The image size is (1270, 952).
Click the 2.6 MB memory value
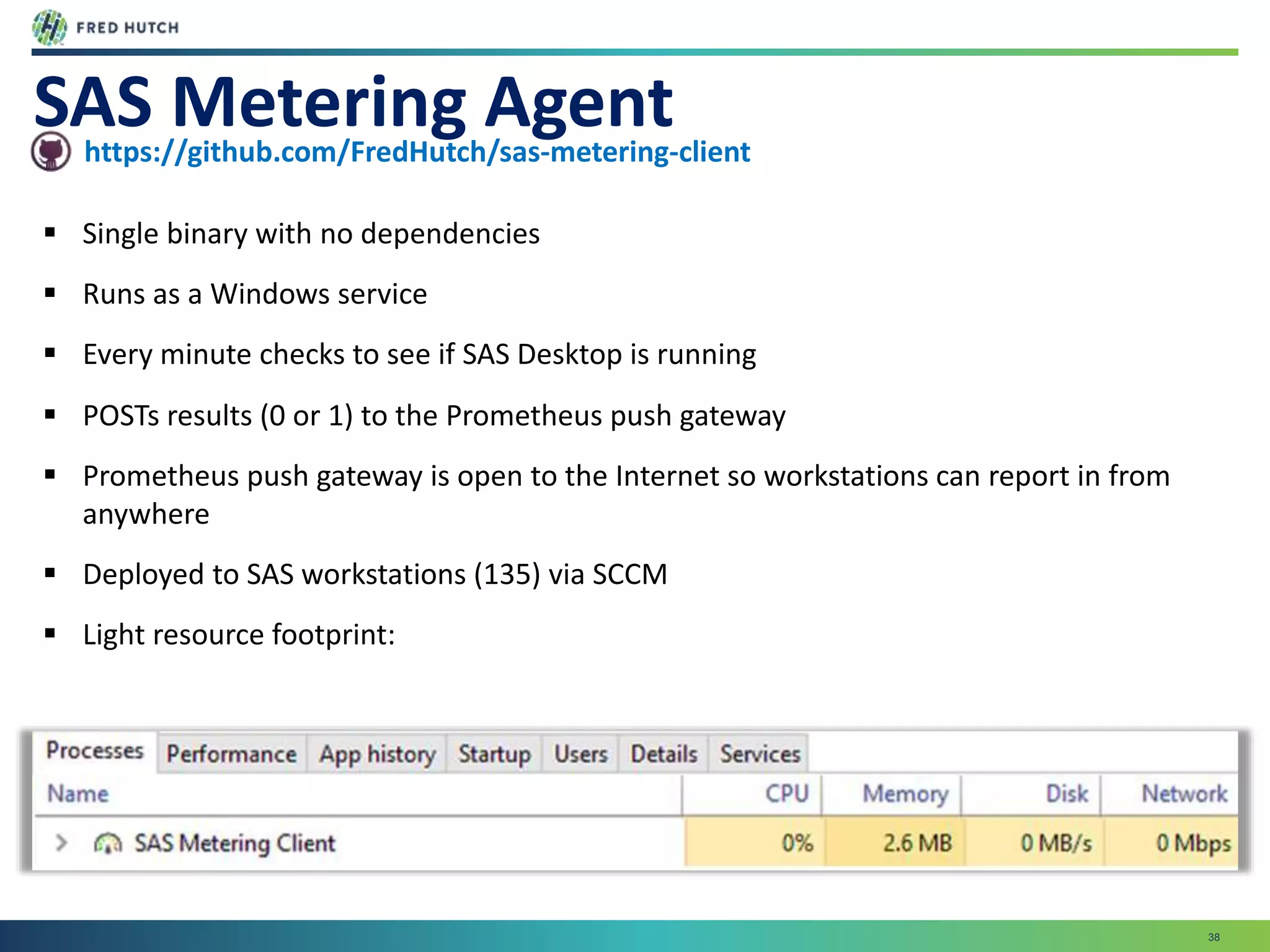click(x=917, y=843)
